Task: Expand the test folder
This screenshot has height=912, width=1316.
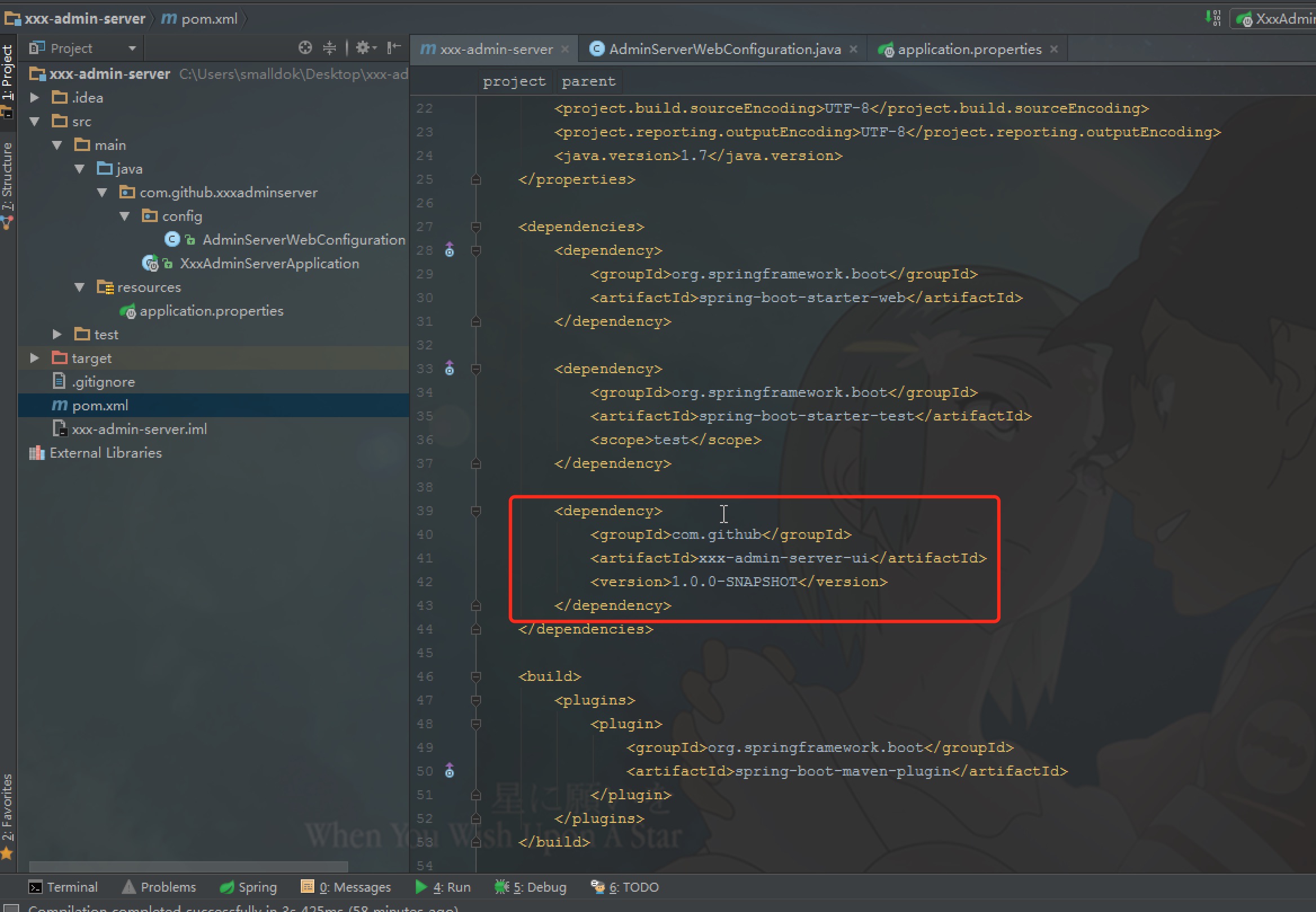Action: coord(57,334)
